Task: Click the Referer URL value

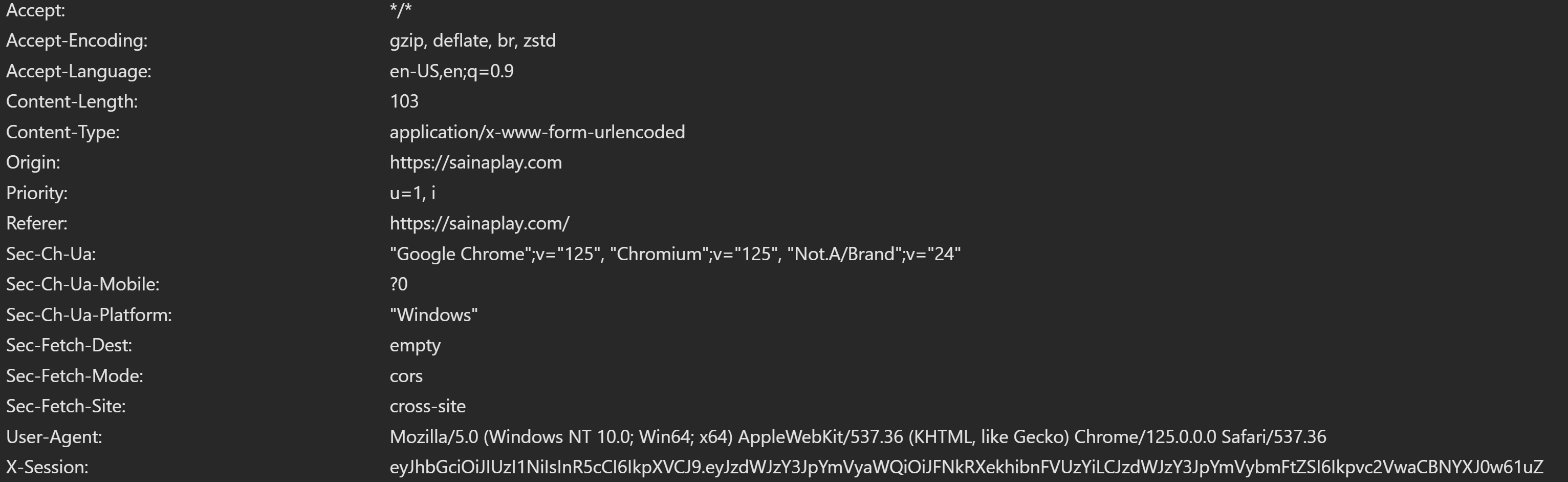Action: tap(479, 224)
